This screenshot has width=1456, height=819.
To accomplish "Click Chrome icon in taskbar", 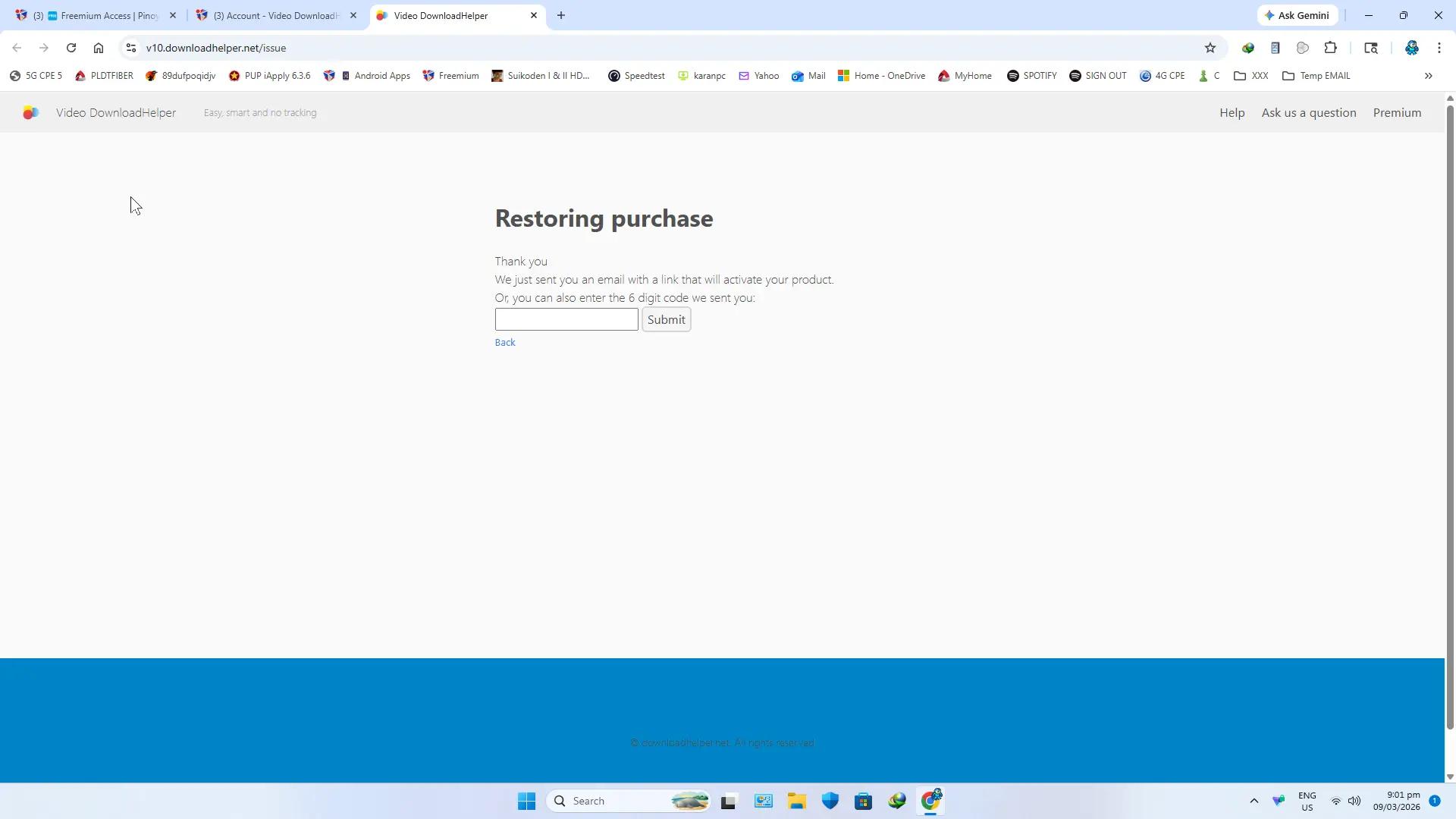I will 930,801.
